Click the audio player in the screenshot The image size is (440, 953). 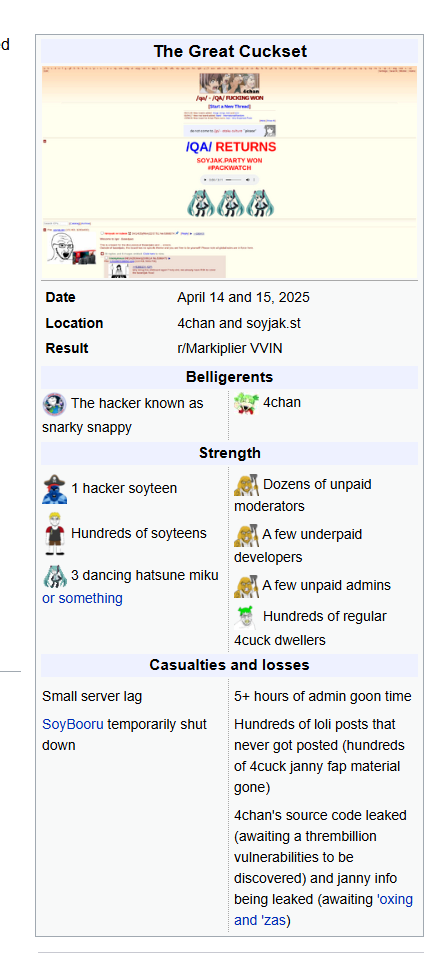(230, 180)
